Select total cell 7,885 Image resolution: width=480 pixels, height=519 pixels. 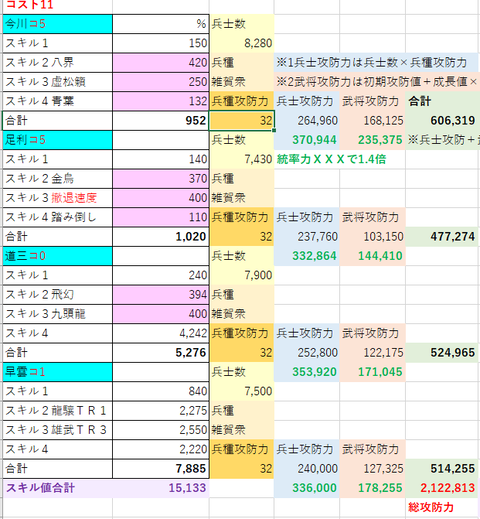tap(161, 469)
